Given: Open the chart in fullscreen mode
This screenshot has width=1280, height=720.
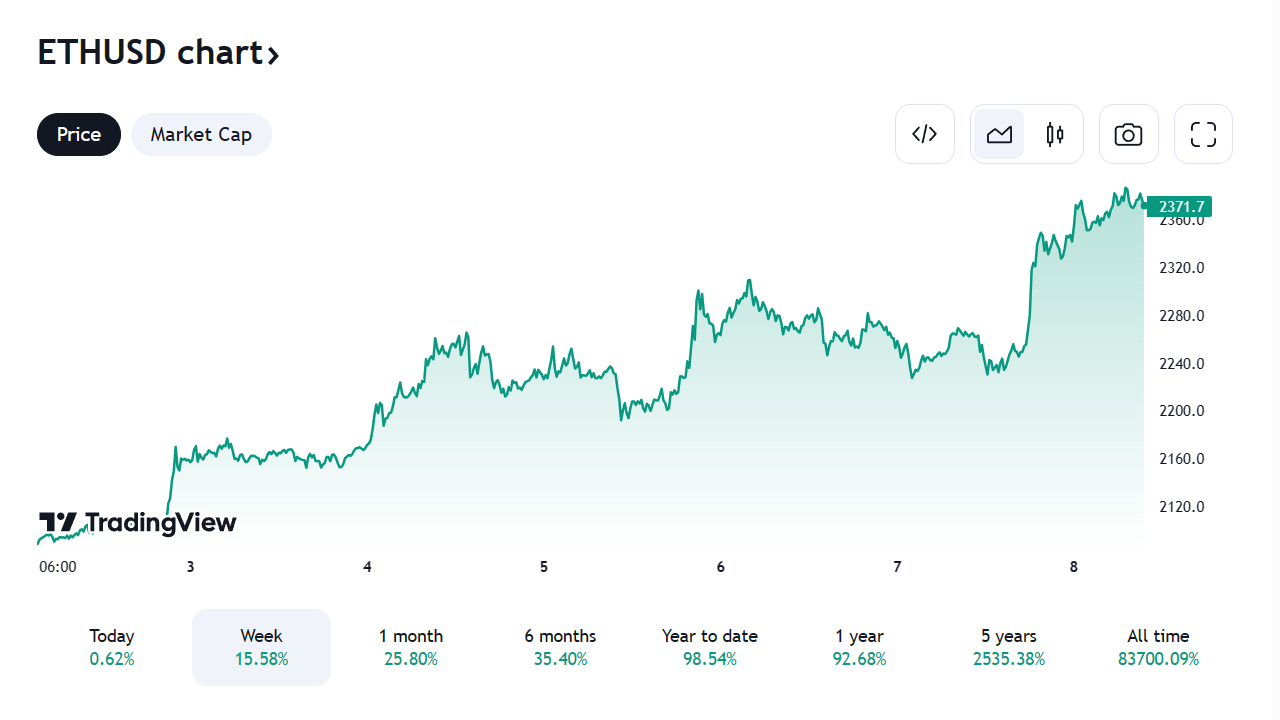Looking at the screenshot, I should pyautogui.click(x=1203, y=134).
